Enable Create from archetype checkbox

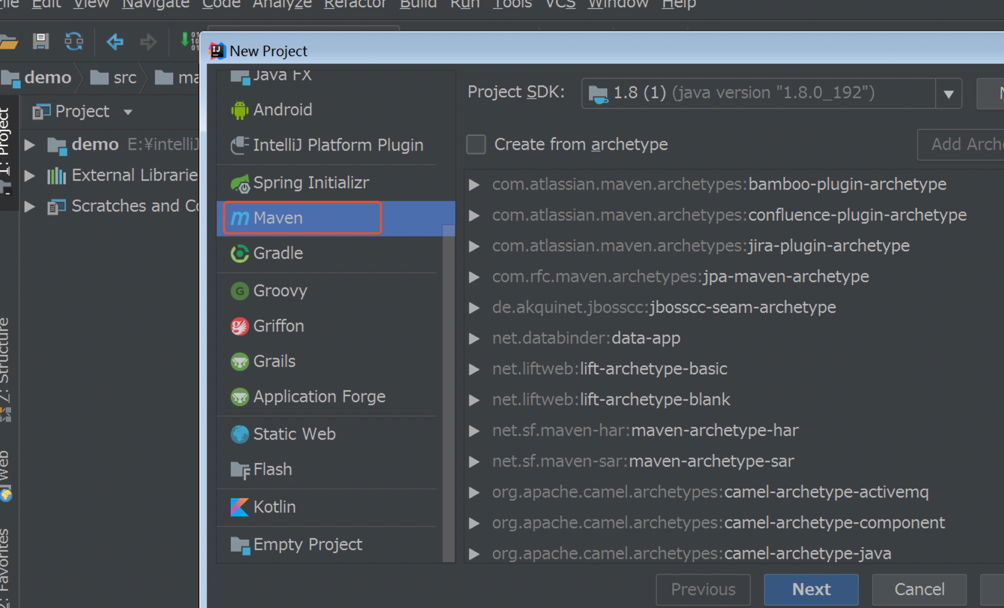(476, 144)
